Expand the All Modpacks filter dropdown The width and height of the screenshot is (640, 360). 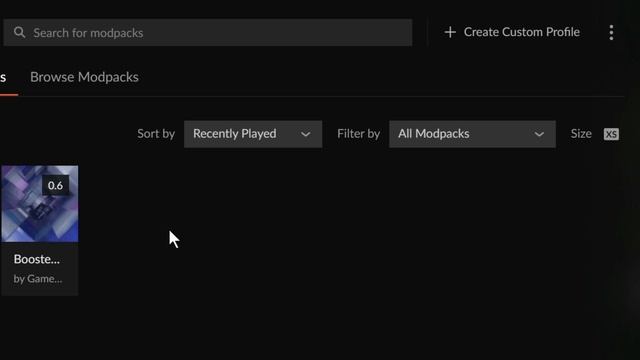pyautogui.click(x=472, y=134)
